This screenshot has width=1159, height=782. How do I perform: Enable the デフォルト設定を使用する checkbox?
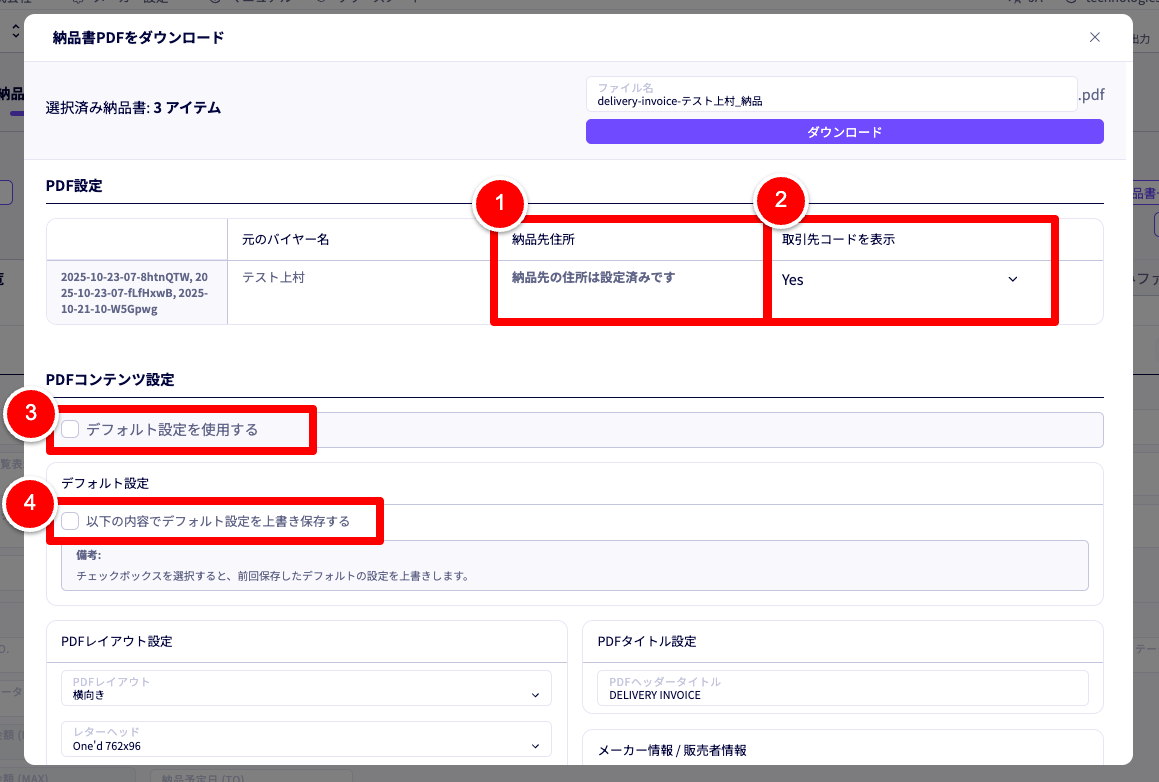pyautogui.click(x=69, y=428)
